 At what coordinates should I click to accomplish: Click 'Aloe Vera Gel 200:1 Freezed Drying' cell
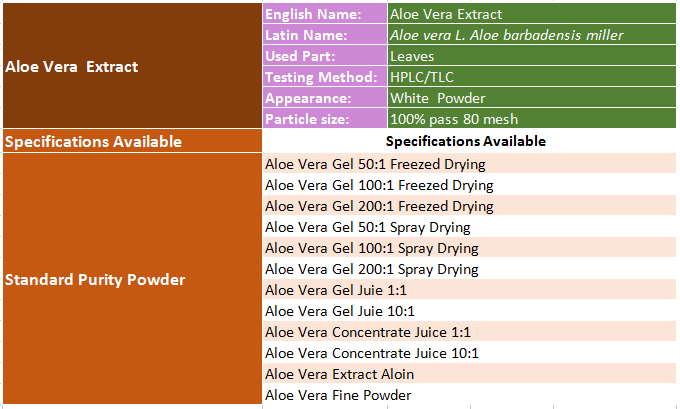[x=466, y=206]
